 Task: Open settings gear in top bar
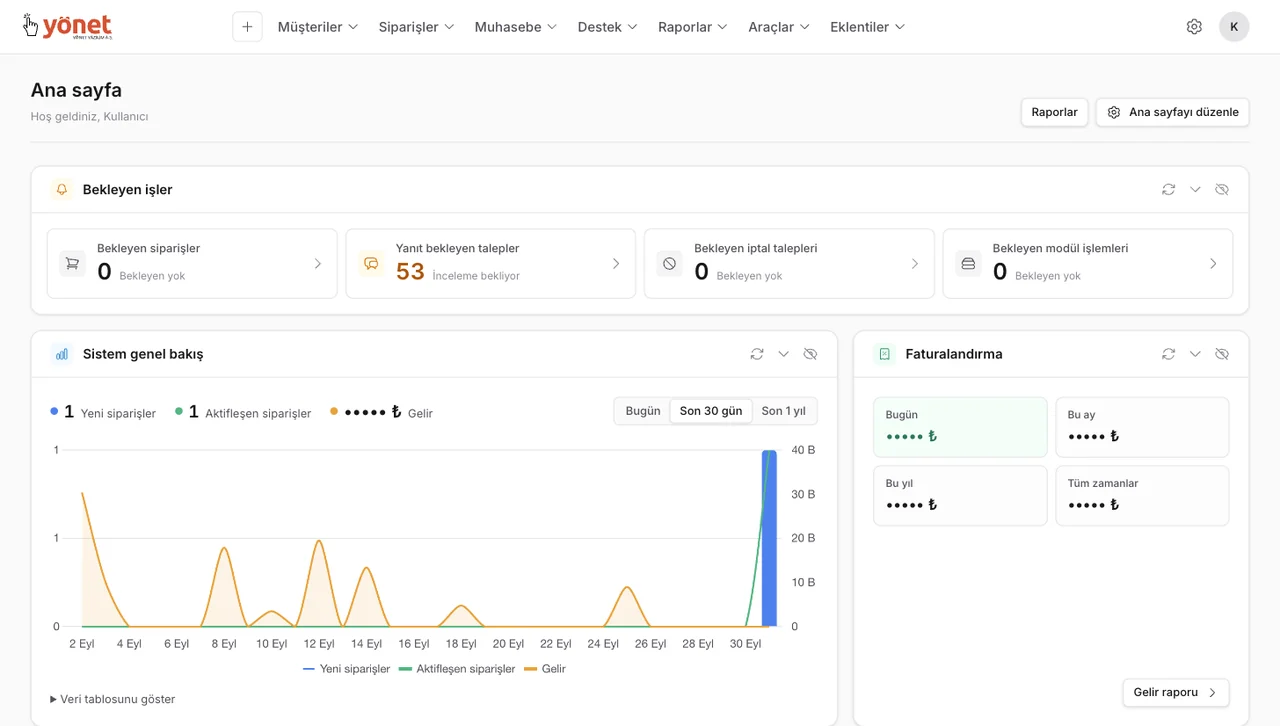point(1194,27)
